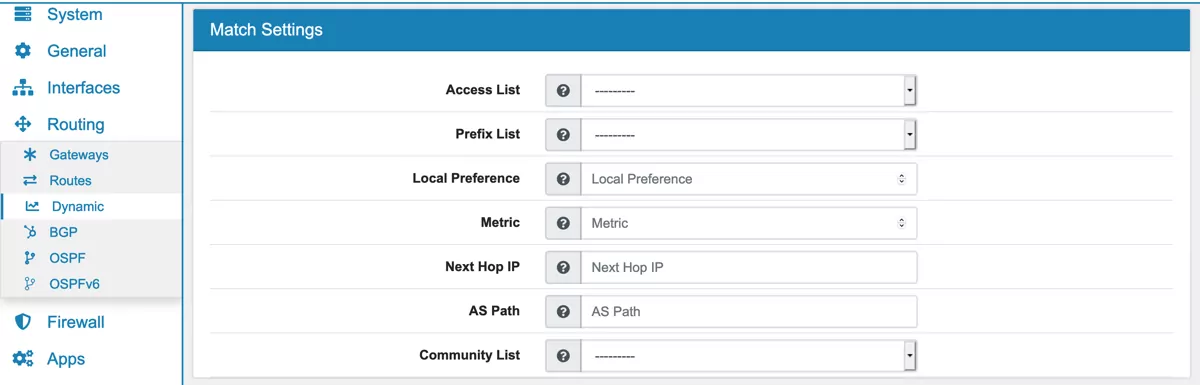This screenshot has height=385, width=1200.
Task: Click the OSPFv6 fork icon
Action: click(x=30, y=284)
